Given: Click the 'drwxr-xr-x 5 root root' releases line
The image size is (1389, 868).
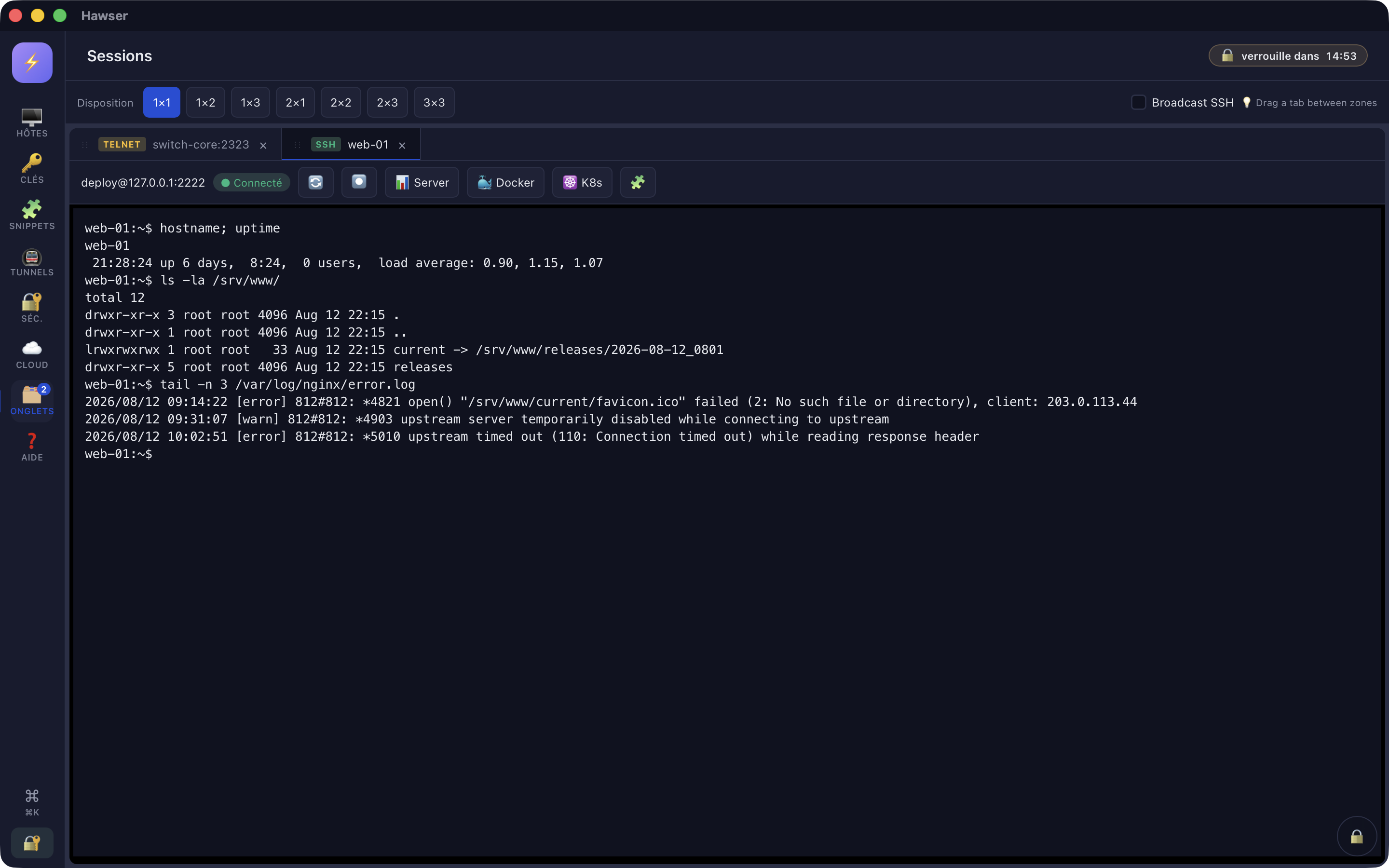Looking at the screenshot, I should (x=269, y=367).
